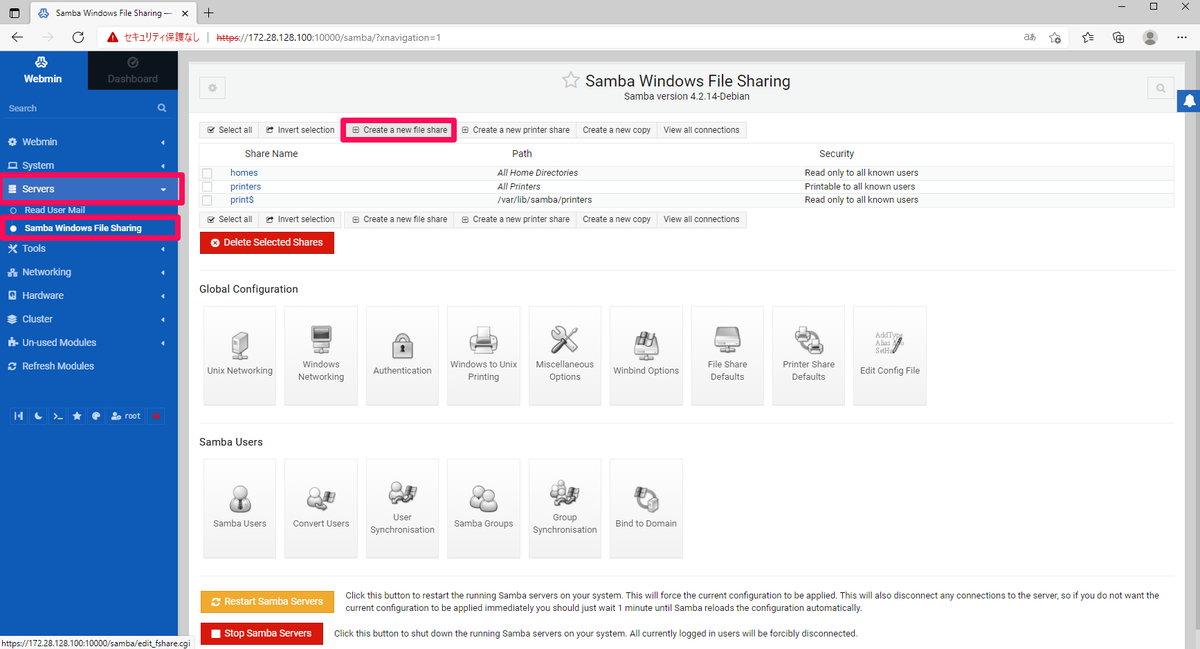The image size is (1200, 649).
Task: Collapse the Servers sidebar category
Action: click(x=89, y=189)
